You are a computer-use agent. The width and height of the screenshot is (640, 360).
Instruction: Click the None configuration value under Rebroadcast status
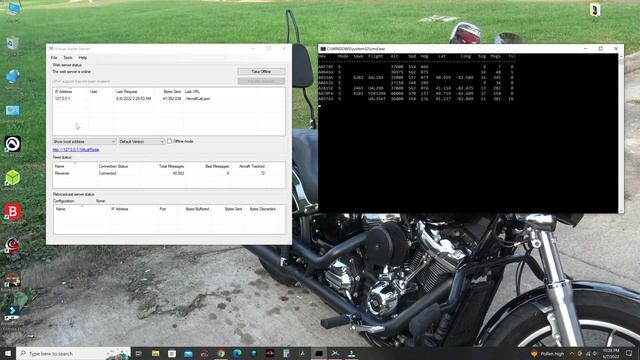100,201
